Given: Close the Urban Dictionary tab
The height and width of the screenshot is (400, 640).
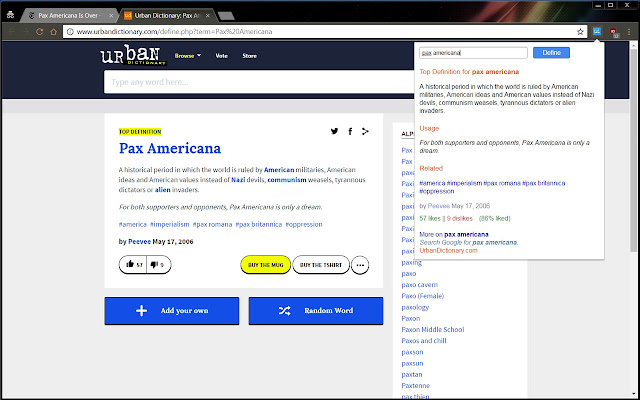Looking at the screenshot, I should coord(208,16).
